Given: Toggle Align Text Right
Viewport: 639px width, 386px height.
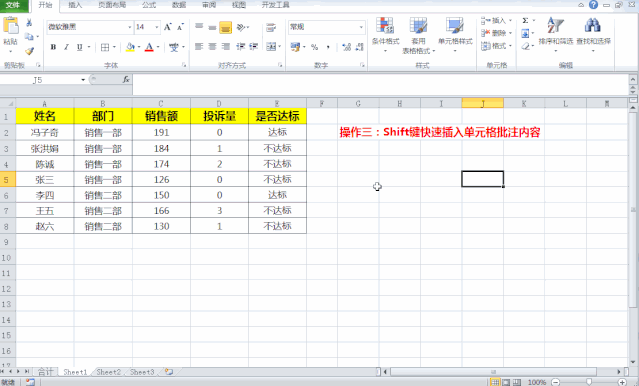Looking at the screenshot, I should click(226, 47).
